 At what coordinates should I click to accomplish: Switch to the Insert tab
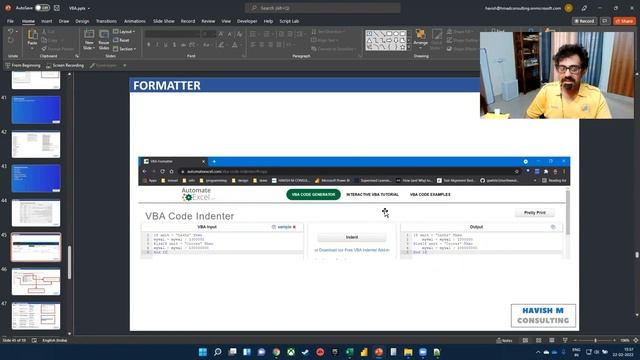[47, 21]
